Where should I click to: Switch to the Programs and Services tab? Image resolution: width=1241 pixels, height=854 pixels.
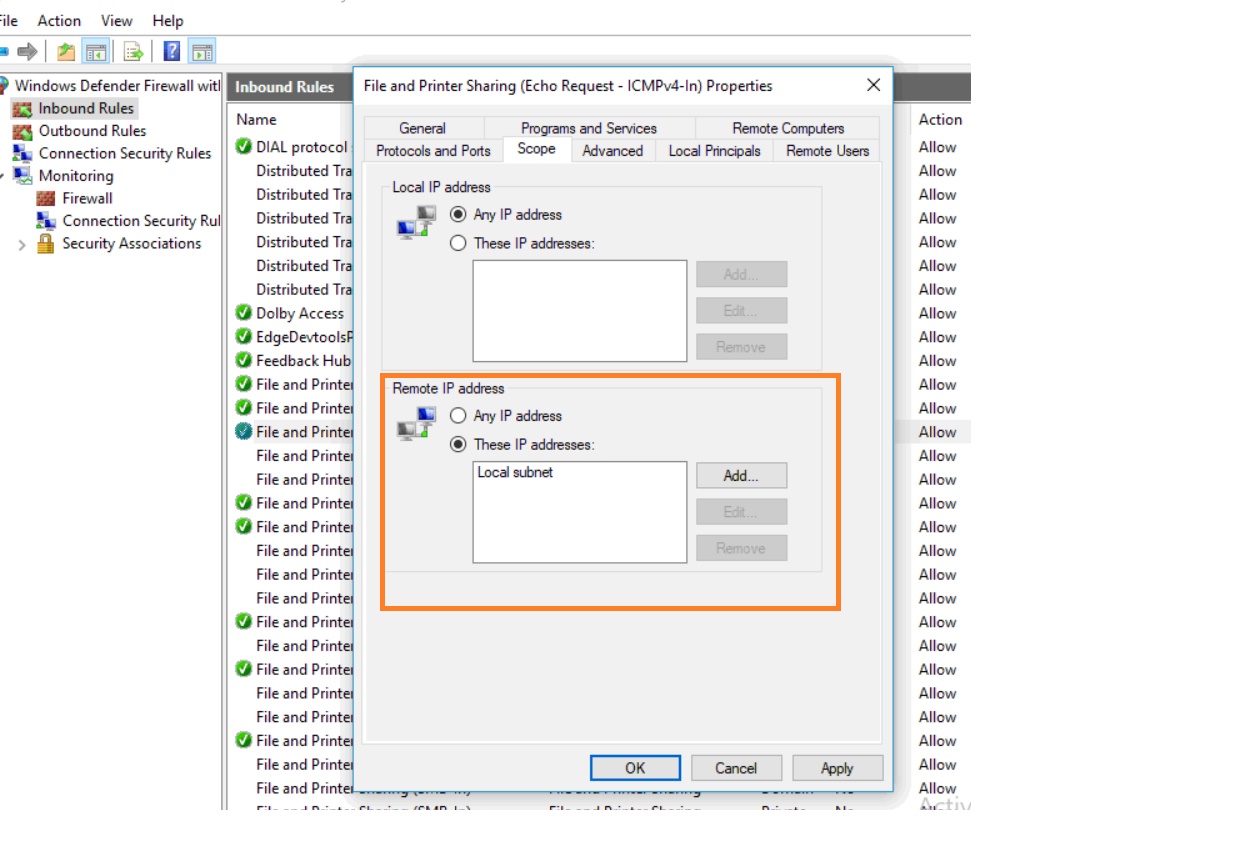pos(589,128)
